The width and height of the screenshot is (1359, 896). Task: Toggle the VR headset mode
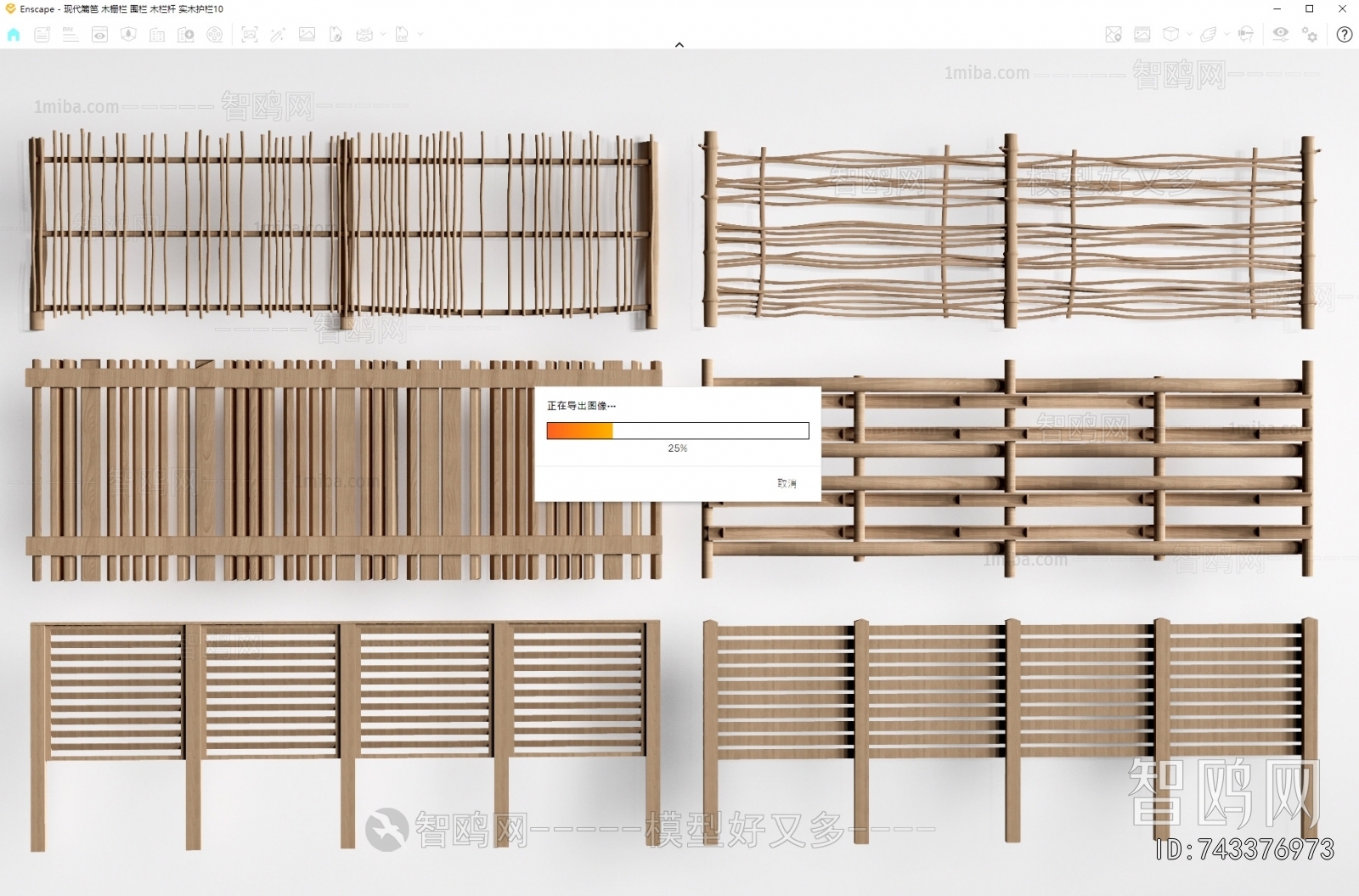coord(1245,35)
